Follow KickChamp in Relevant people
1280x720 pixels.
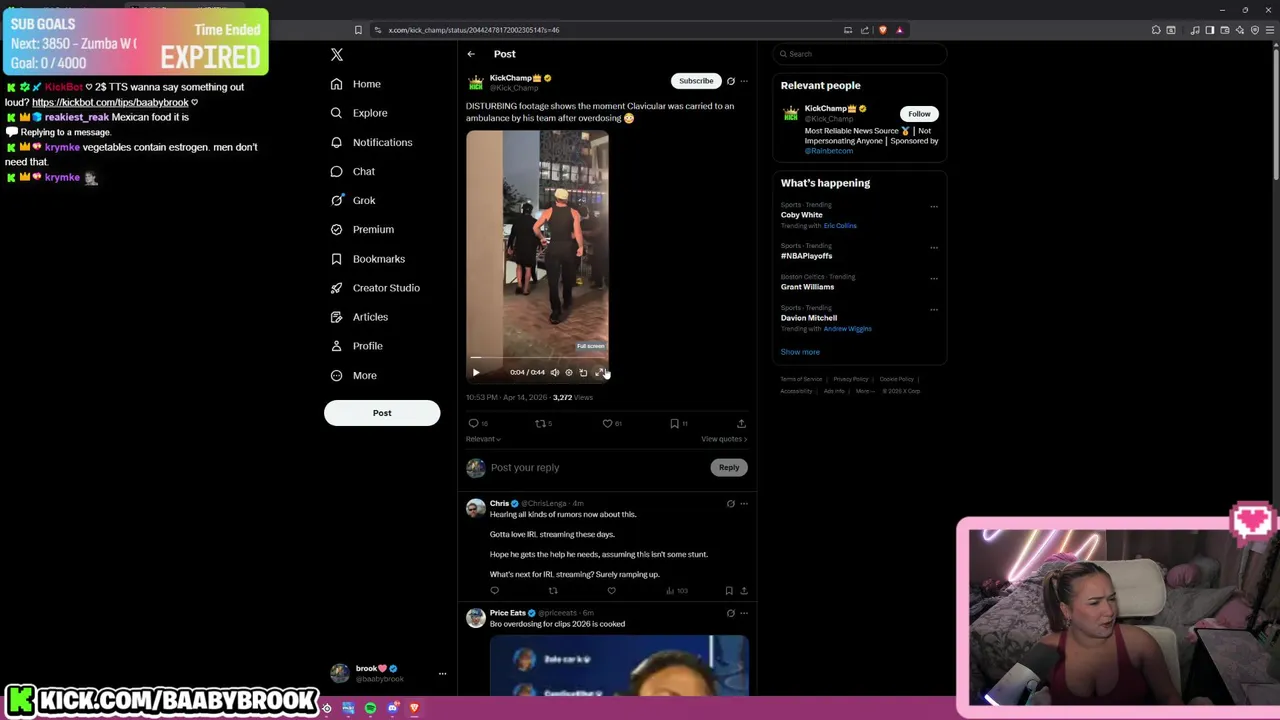pyautogui.click(x=919, y=114)
